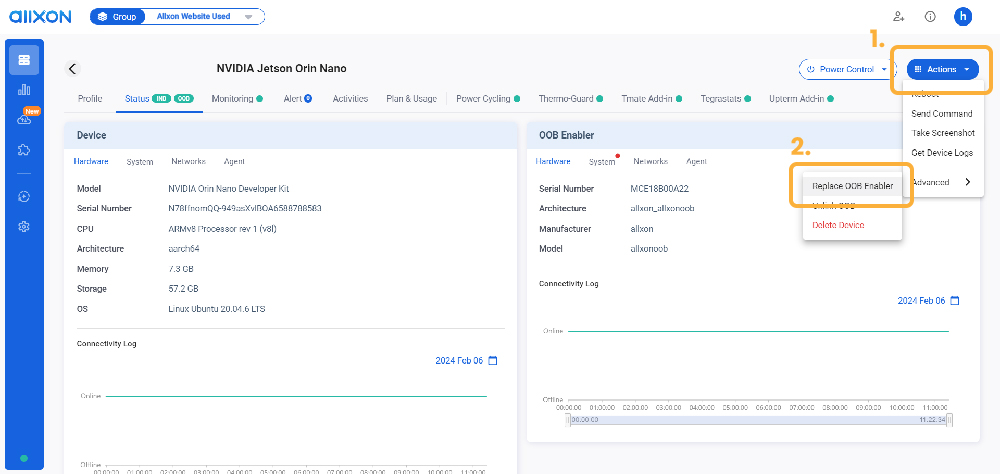Choose Get Device Logs from Actions menu

click(942, 153)
